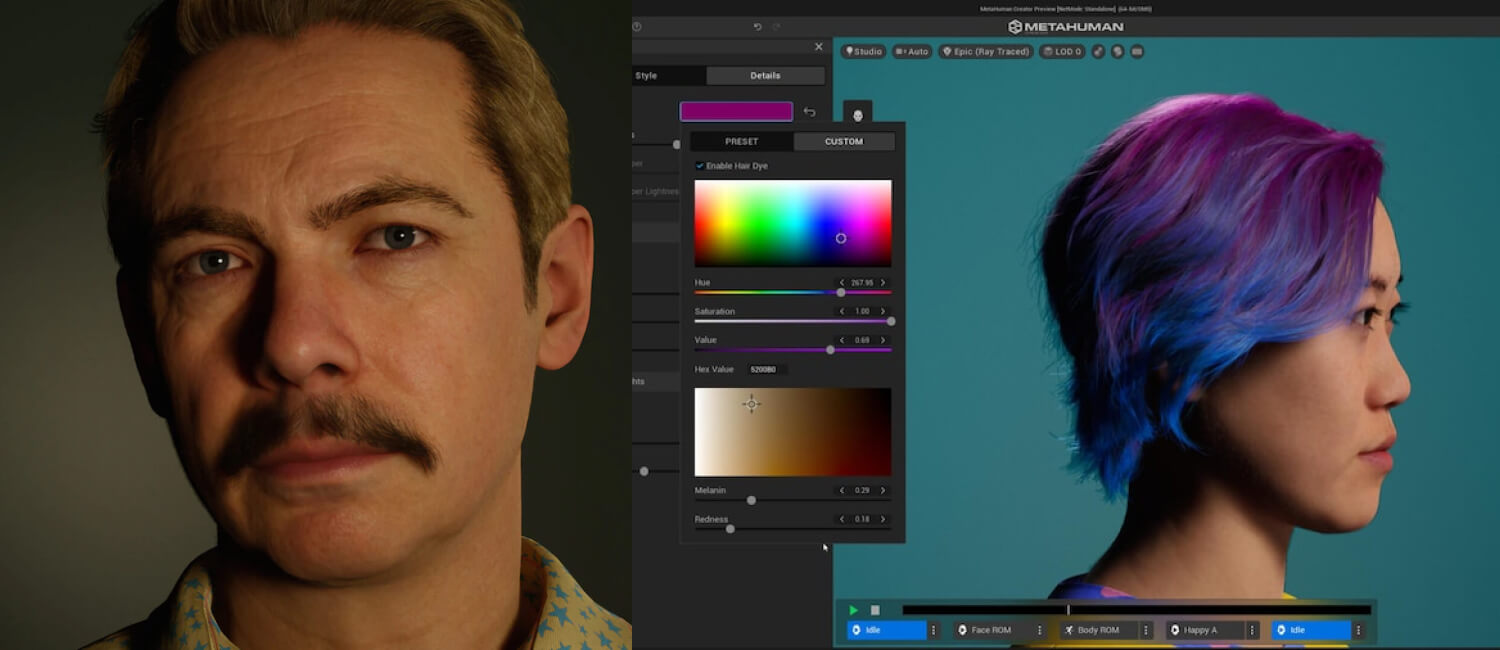Stop the animation with the square button
1500x650 pixels.
pos(875,610)
